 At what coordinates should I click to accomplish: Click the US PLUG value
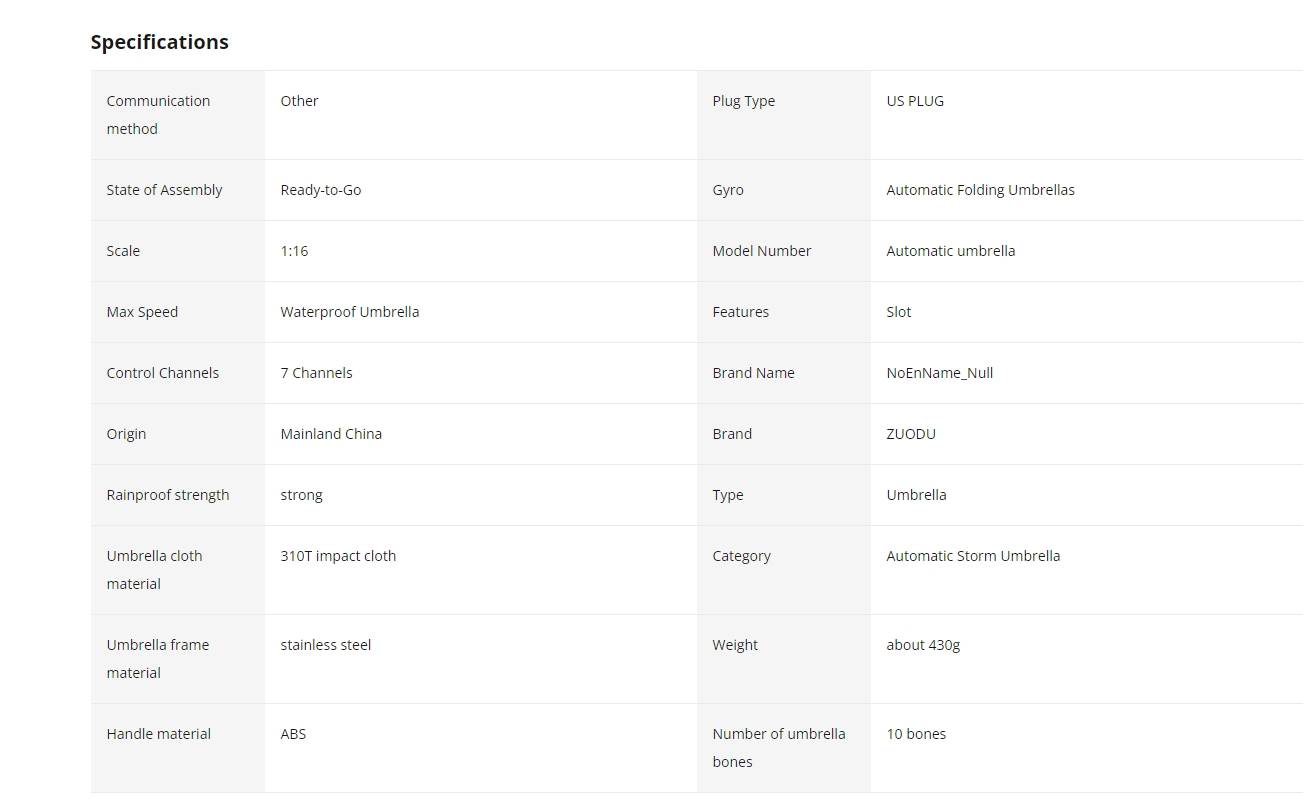[915, 101]
